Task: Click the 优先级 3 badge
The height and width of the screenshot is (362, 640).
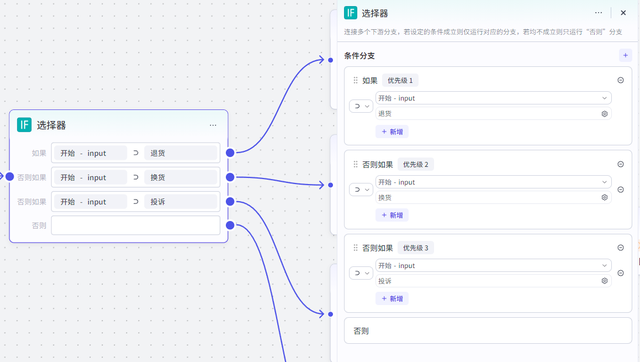Action: (x=416, y=248)
